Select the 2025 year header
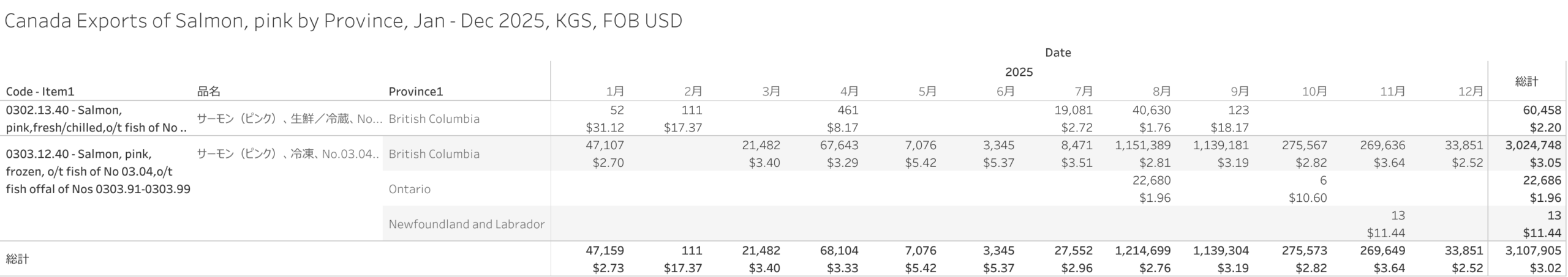 click(1019, 72)
